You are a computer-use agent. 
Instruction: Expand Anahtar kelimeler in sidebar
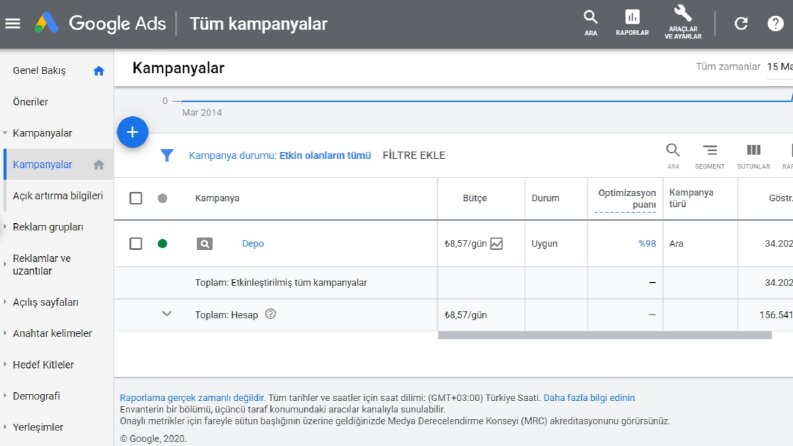tap(5, 333)
